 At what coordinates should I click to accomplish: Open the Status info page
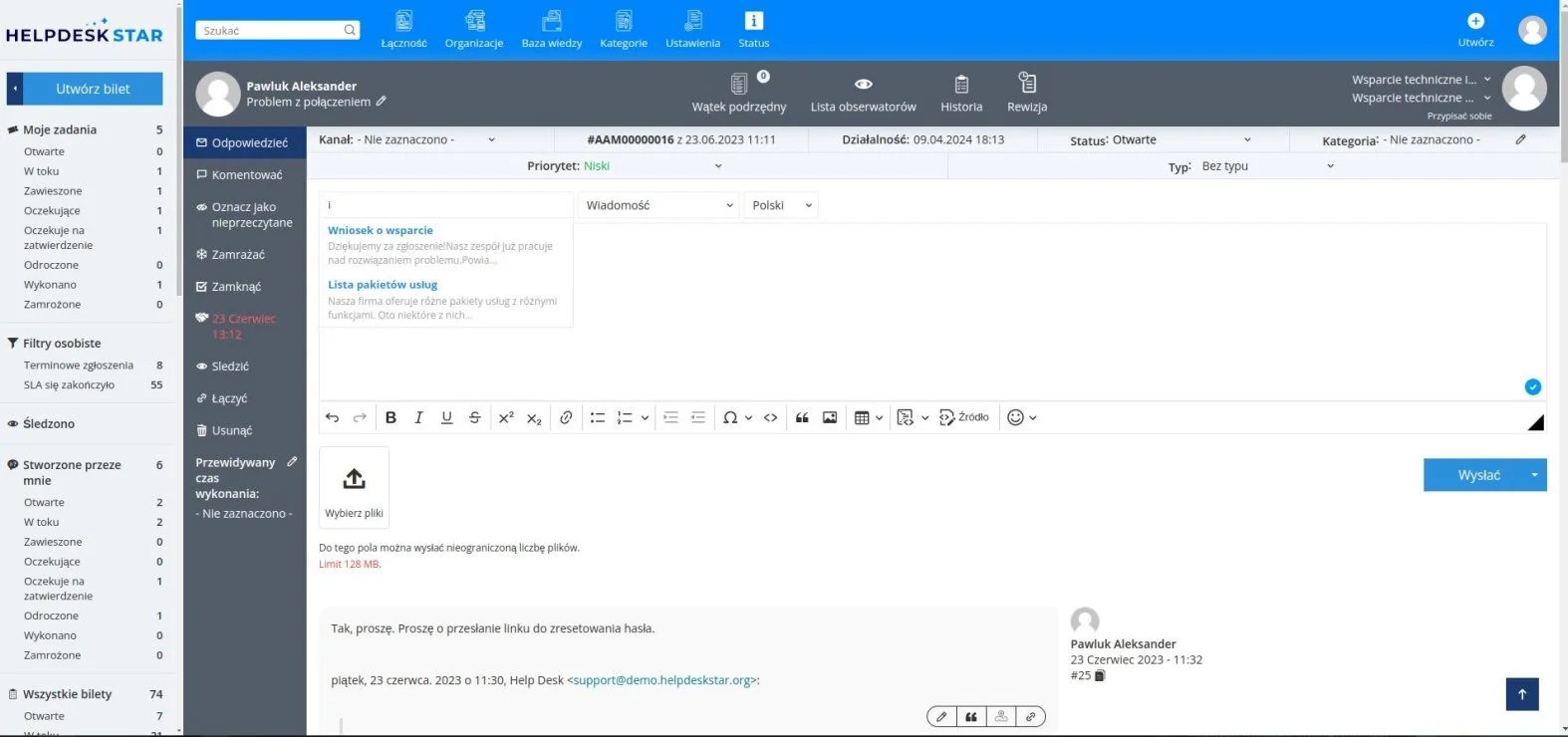click(754, 30)
